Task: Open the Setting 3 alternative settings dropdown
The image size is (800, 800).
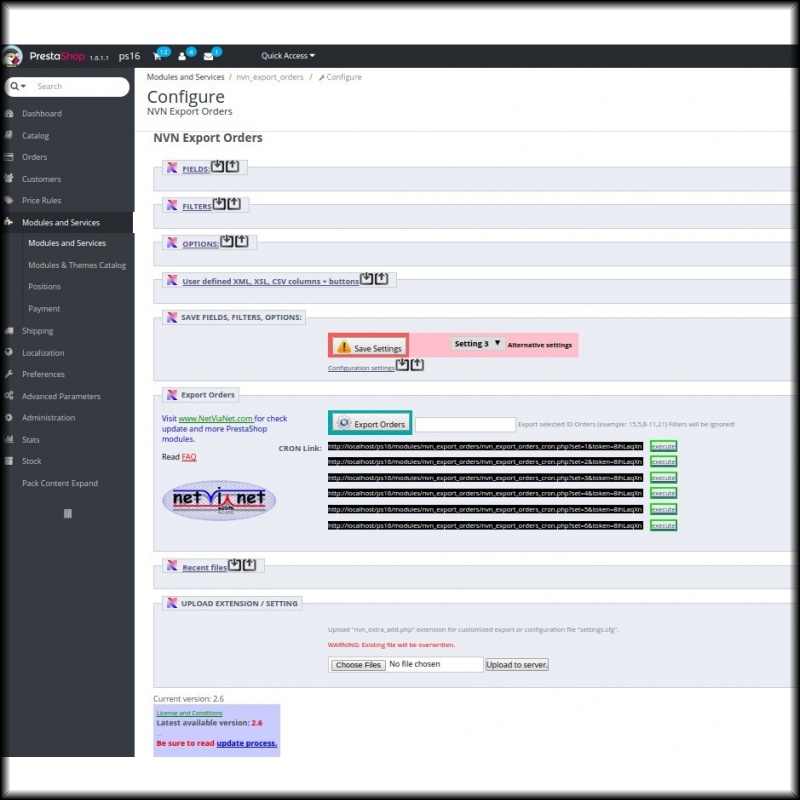Action: pyautogui.click(x=478, y=344)
